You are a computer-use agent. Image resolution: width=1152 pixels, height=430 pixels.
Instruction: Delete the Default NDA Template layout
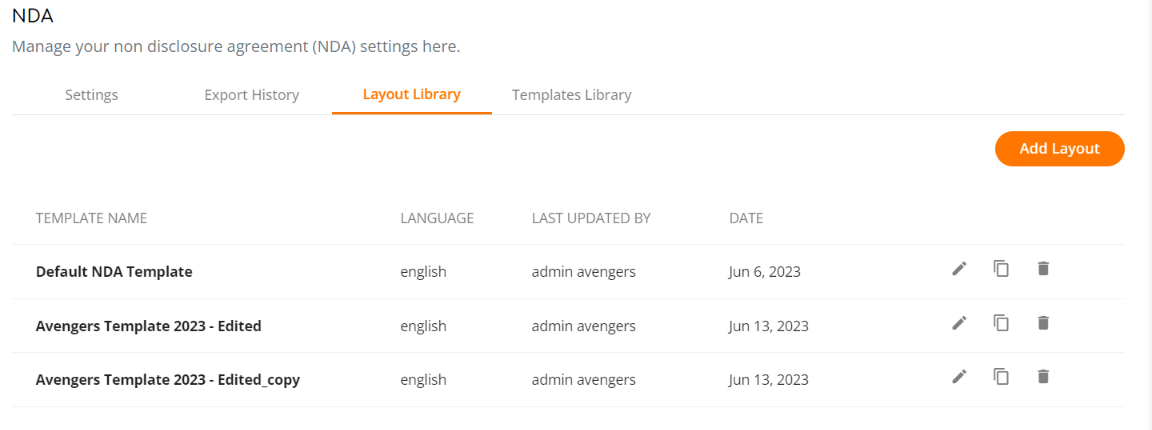tap(1043, 269)
